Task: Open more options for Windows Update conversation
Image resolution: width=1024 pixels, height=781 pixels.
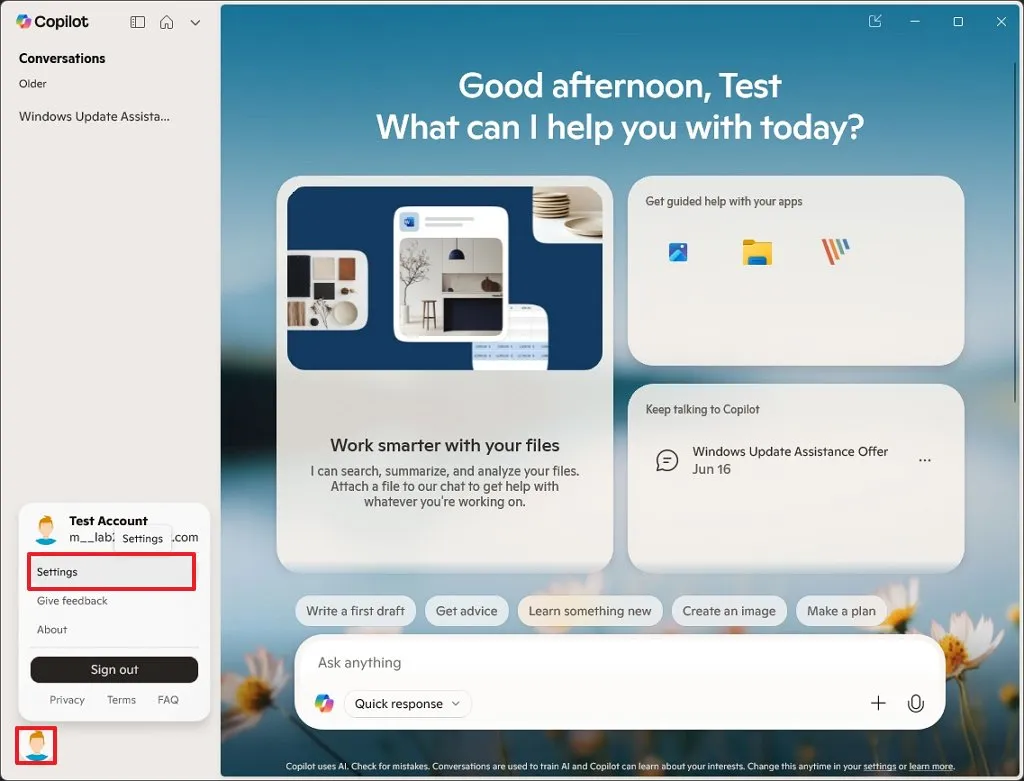Action: (x=925, y=460)
